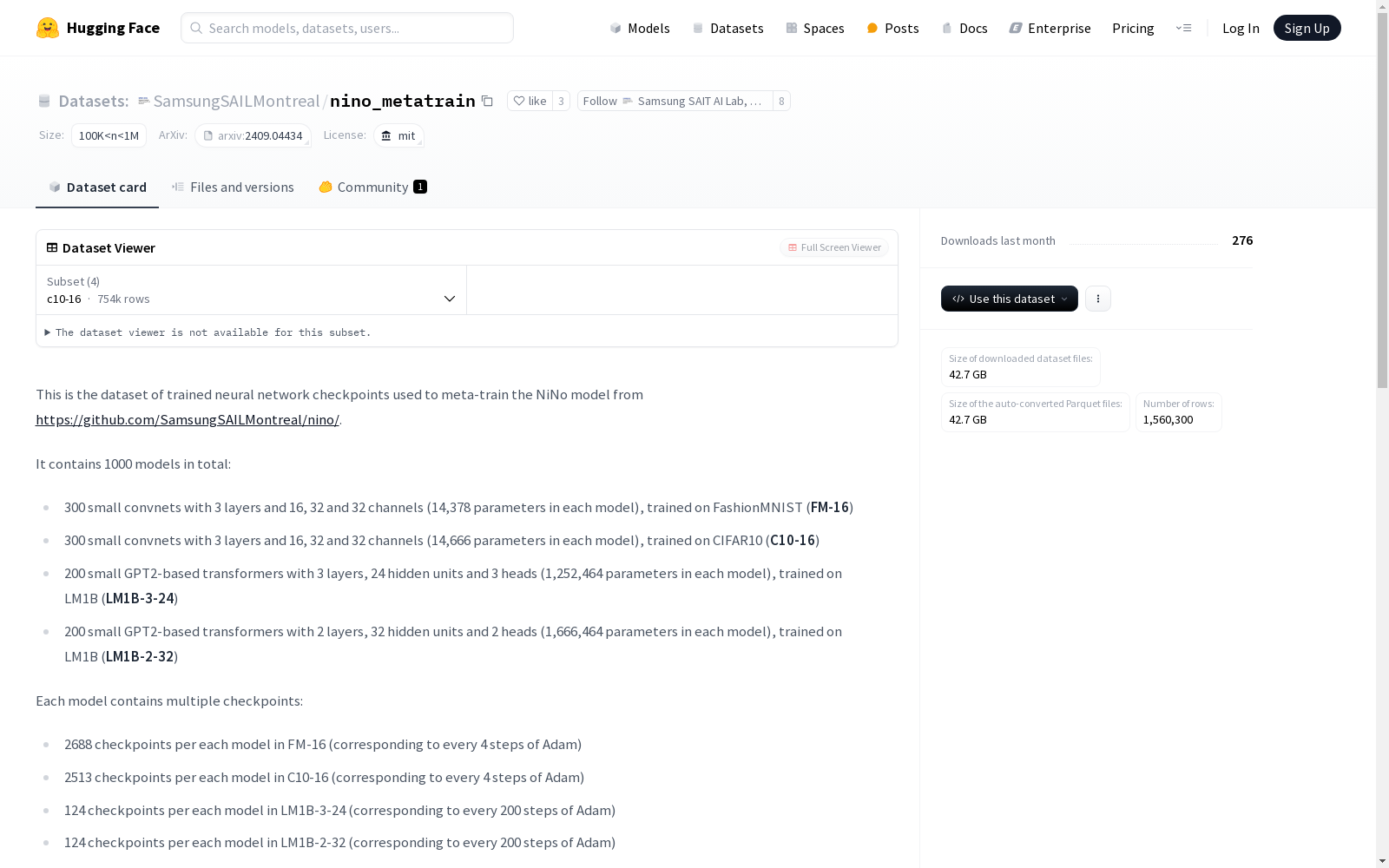Viewport: 1389px width, 868px height.
Task: Click the Dataset Viewer table icon
Action: [x=52, y=247]
